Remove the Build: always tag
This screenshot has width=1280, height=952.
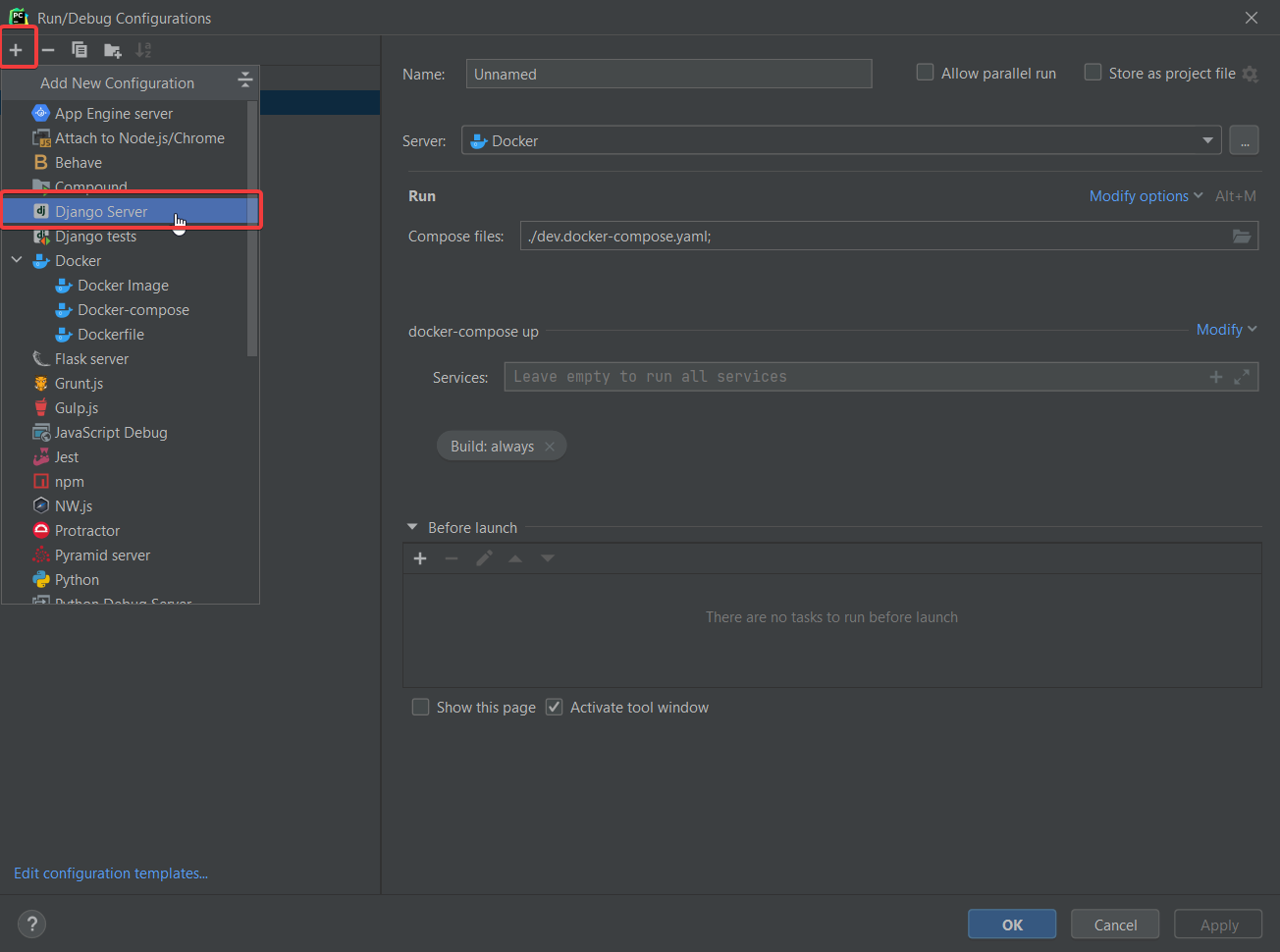(x=550, y=447)
